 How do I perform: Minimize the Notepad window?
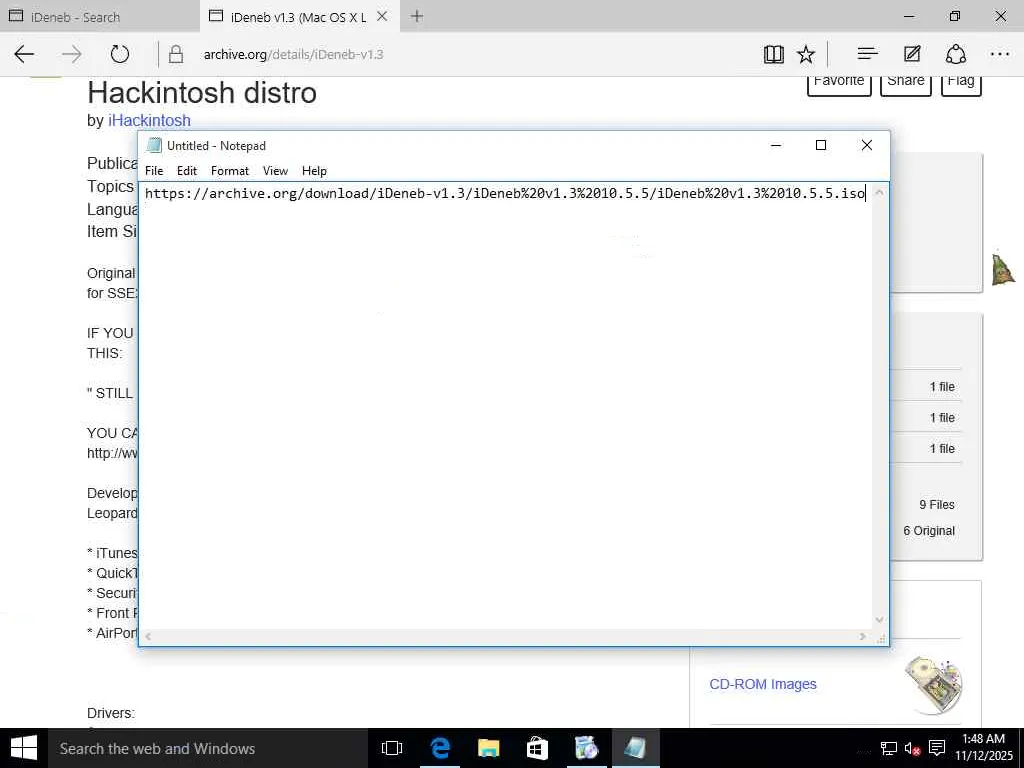[x=776, y=145]
